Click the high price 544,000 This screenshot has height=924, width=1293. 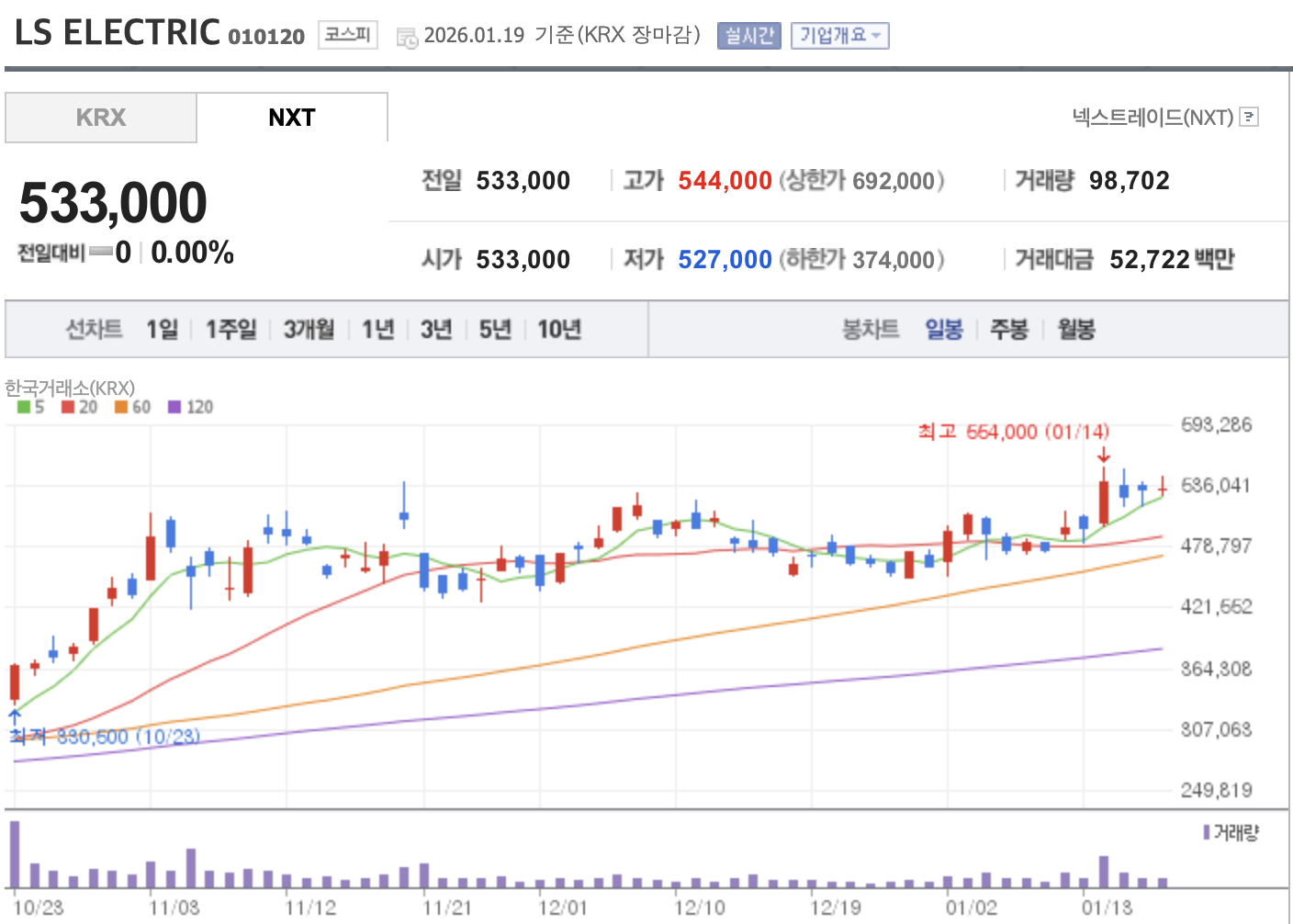click(725, 181)
